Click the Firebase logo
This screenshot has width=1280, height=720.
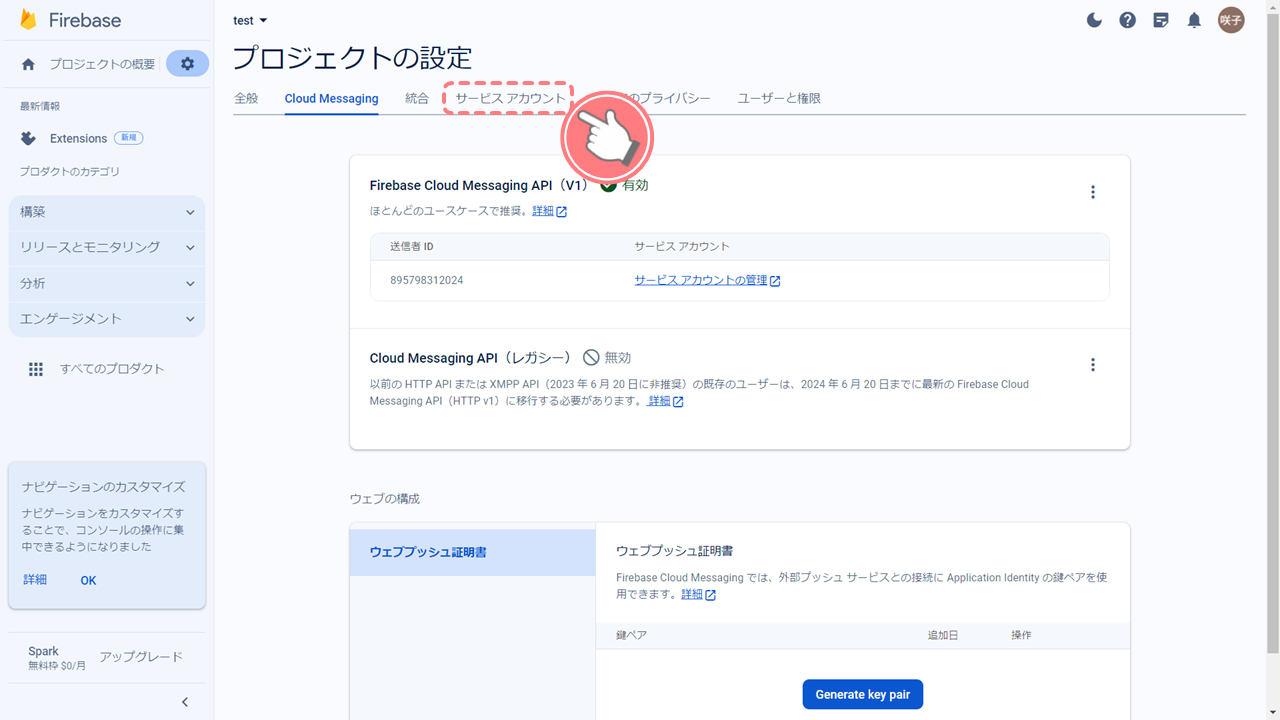click(70, 20)
